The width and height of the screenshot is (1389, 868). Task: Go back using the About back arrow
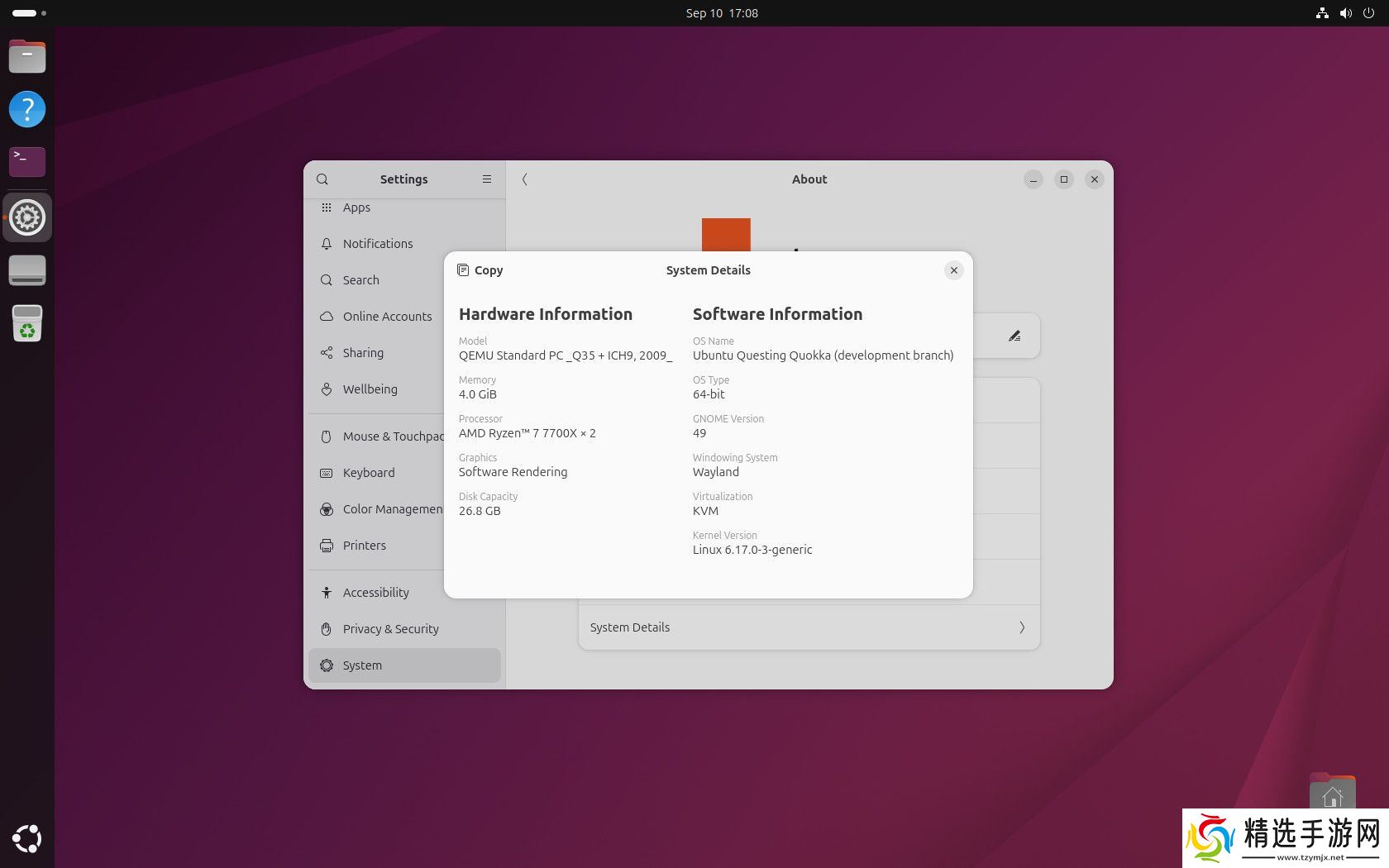click(x=525, y=179)
